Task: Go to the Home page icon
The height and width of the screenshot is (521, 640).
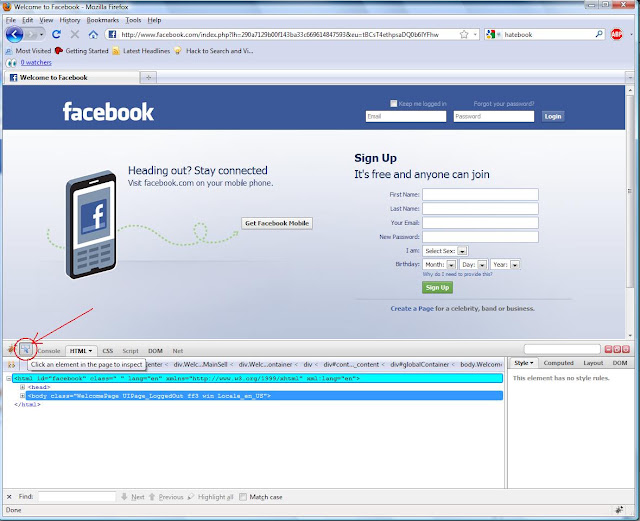Action: tap(93, 34)
